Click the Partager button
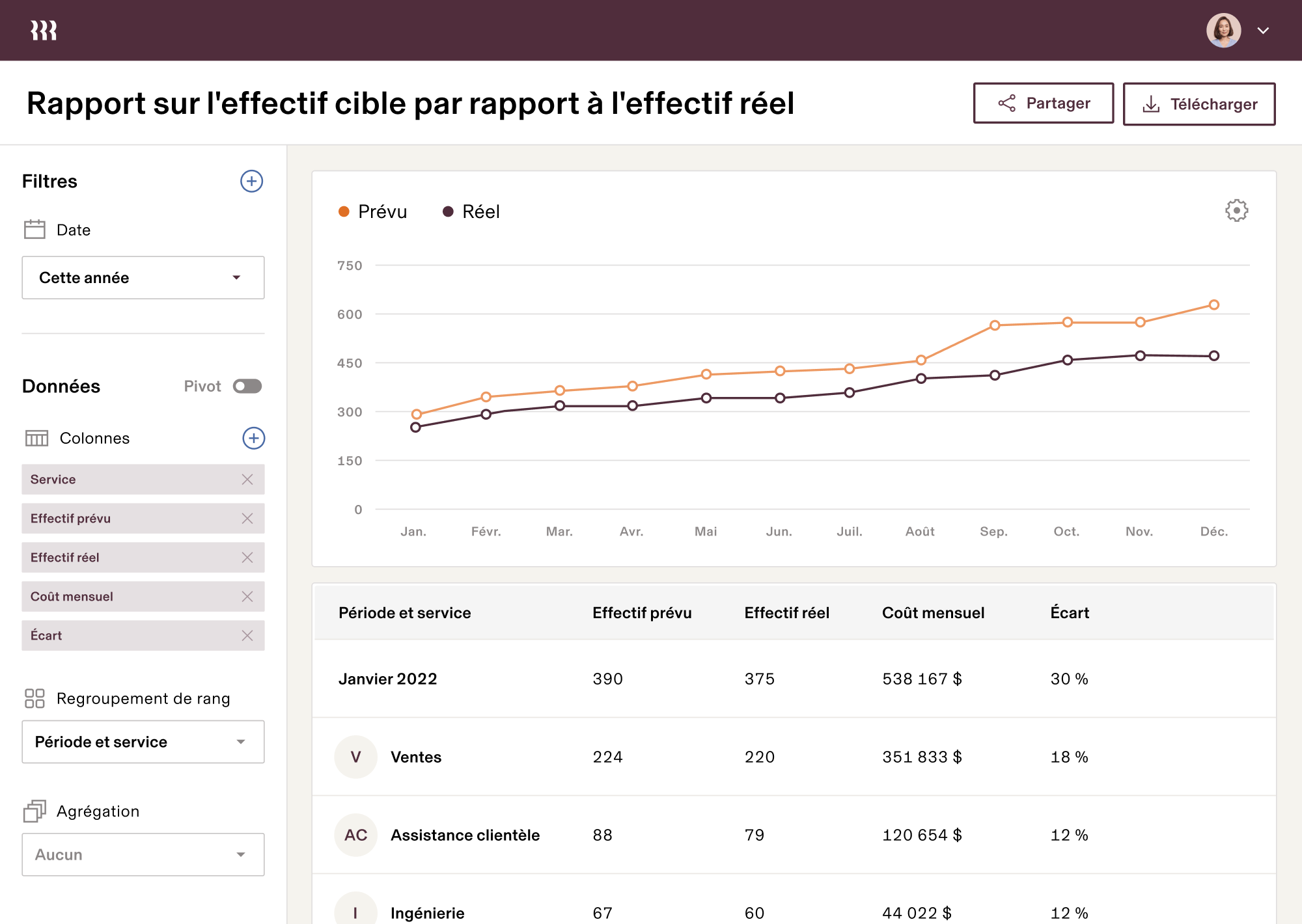 (x=1043, y=103)
